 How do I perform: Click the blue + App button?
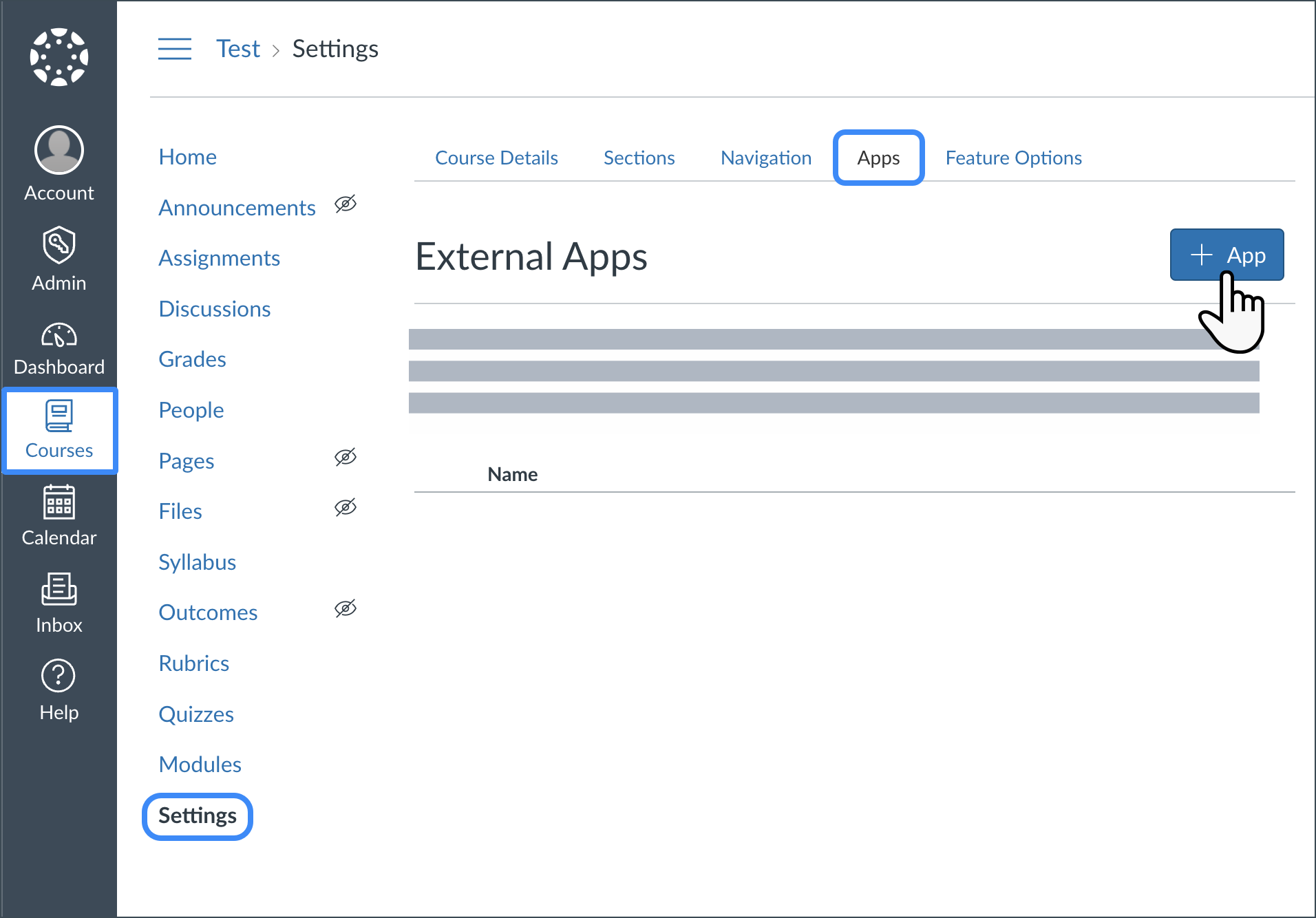coord(1227,255)
